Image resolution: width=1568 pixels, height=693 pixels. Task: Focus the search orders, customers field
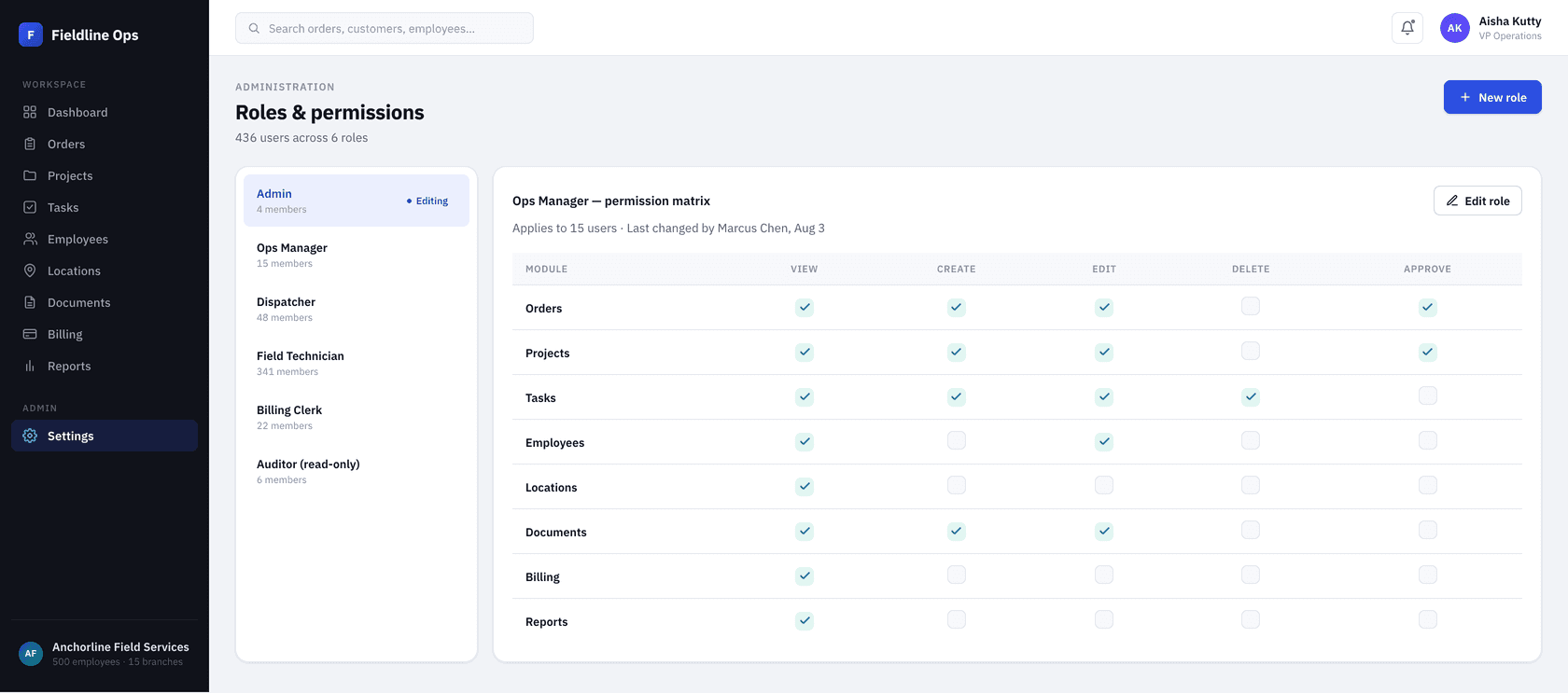click(385, 28)
